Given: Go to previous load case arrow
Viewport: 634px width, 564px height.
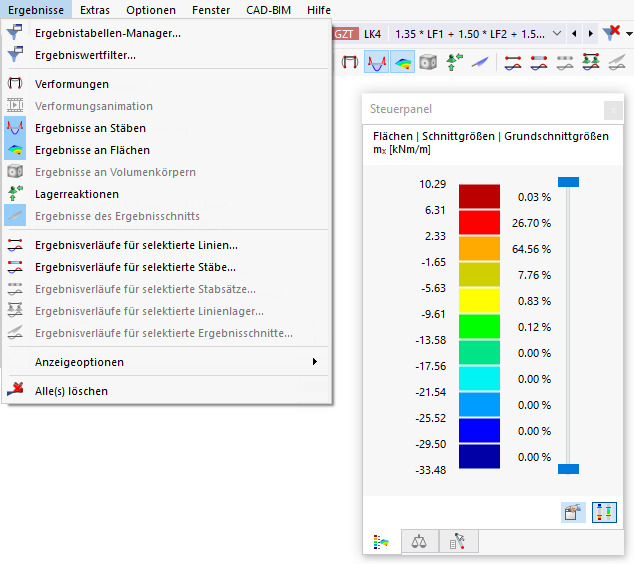Looking at the screenshot, I should pos(574,34).
